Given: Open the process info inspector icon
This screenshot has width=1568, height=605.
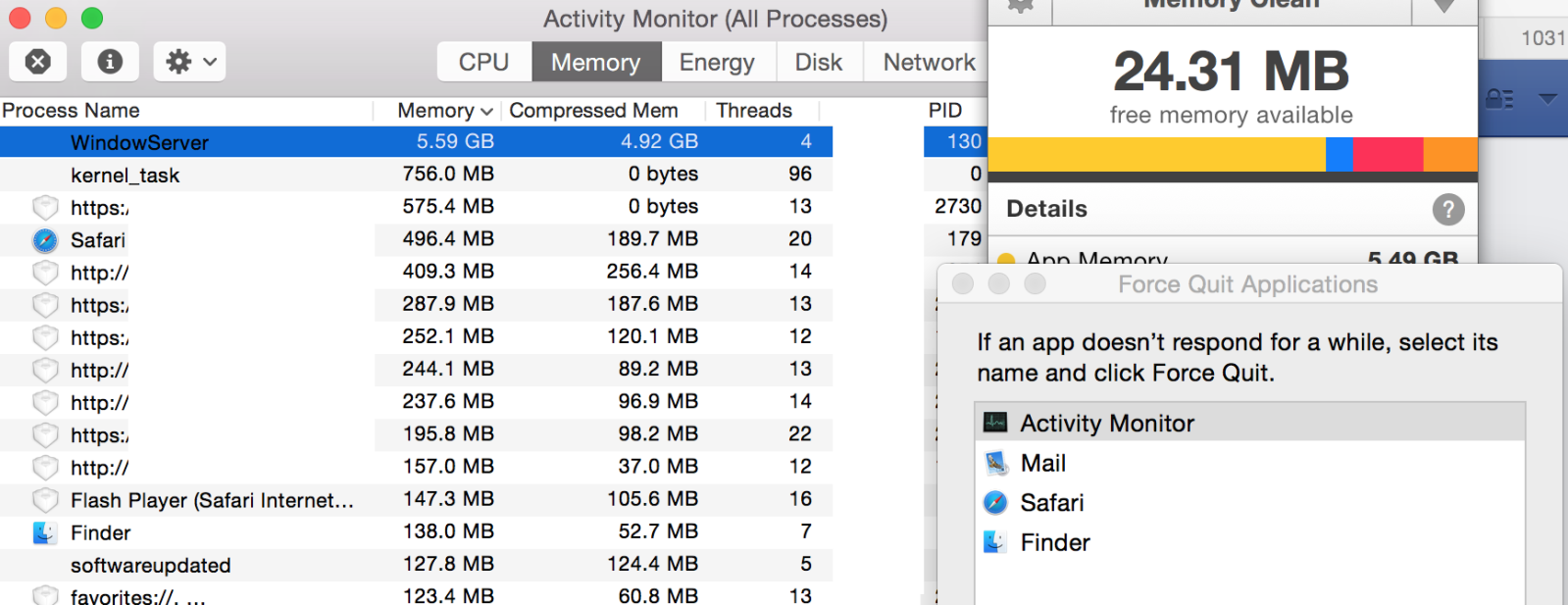Looking at the screenshot, I should point(110,62).
